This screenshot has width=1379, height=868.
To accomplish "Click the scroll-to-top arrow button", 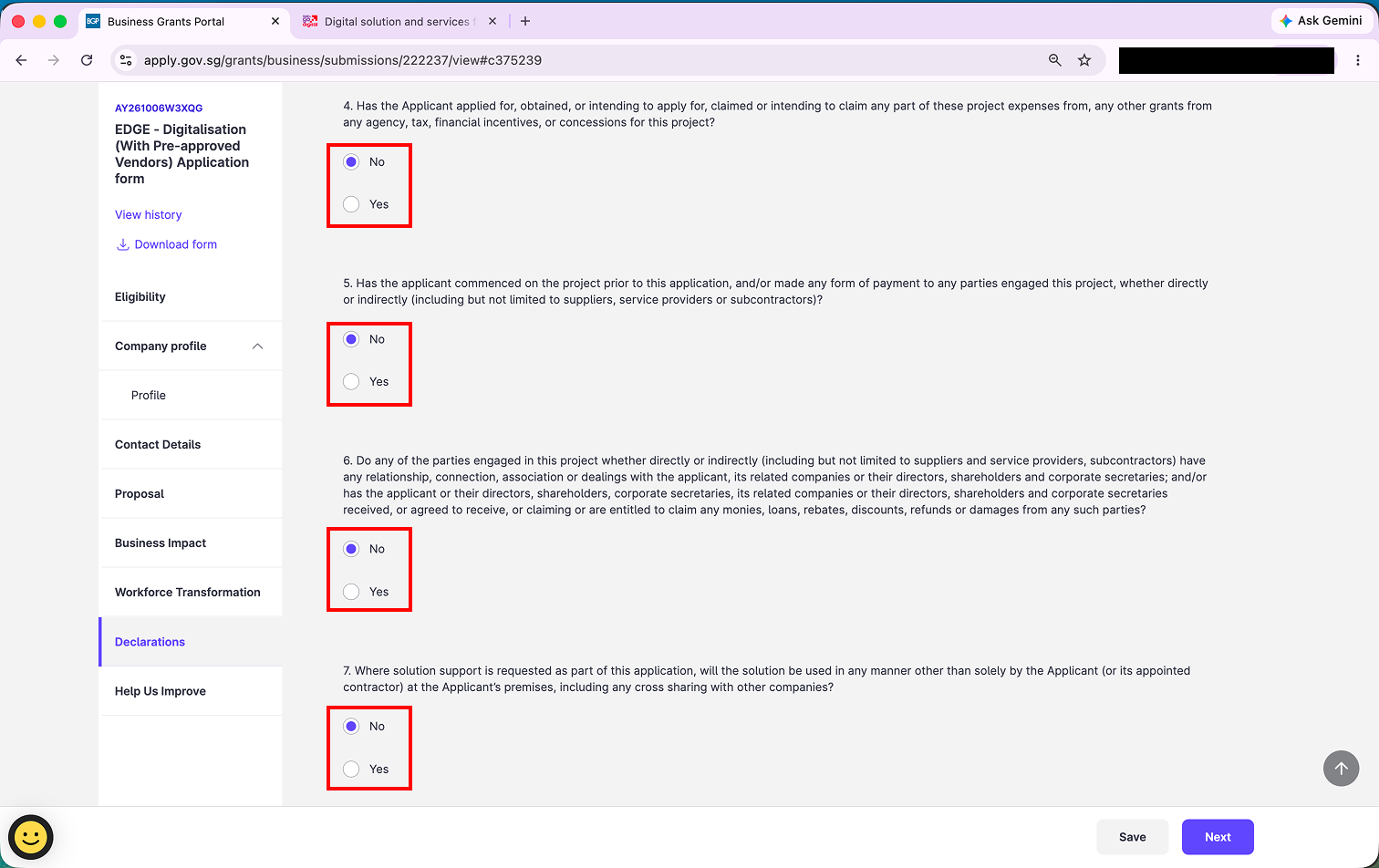I will (x=1341, y=768).
